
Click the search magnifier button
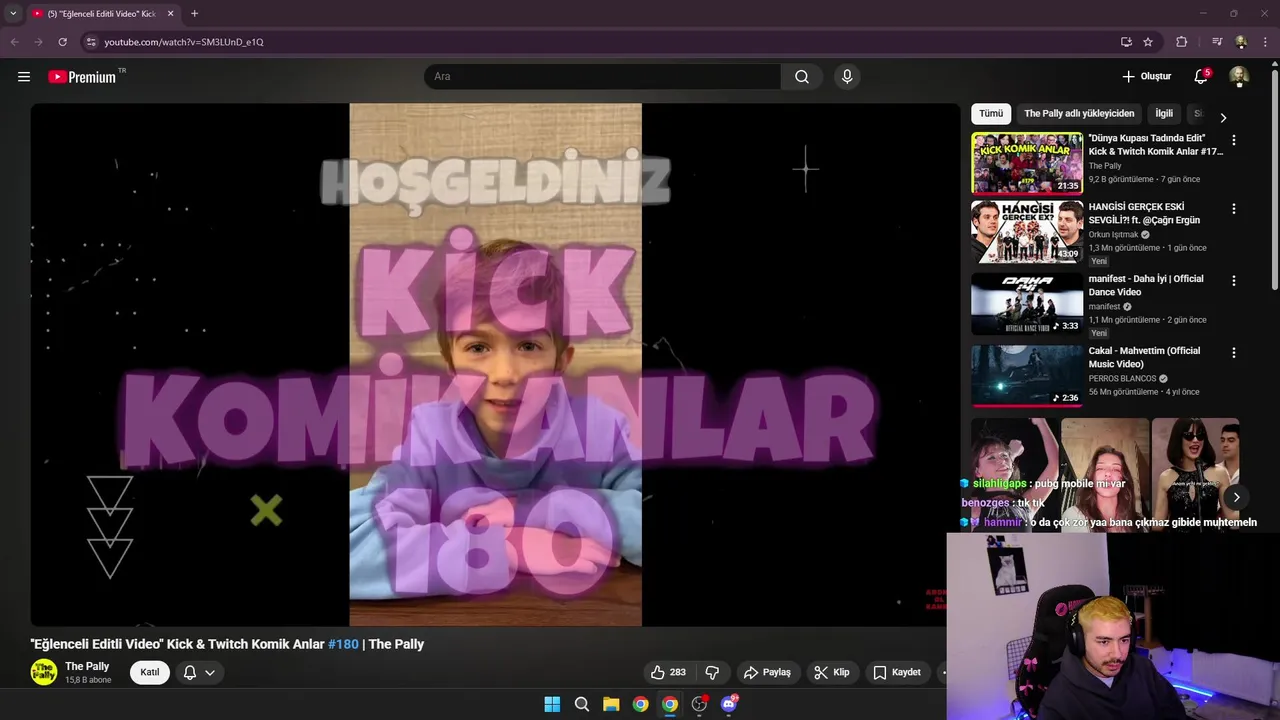click(802, 76)
